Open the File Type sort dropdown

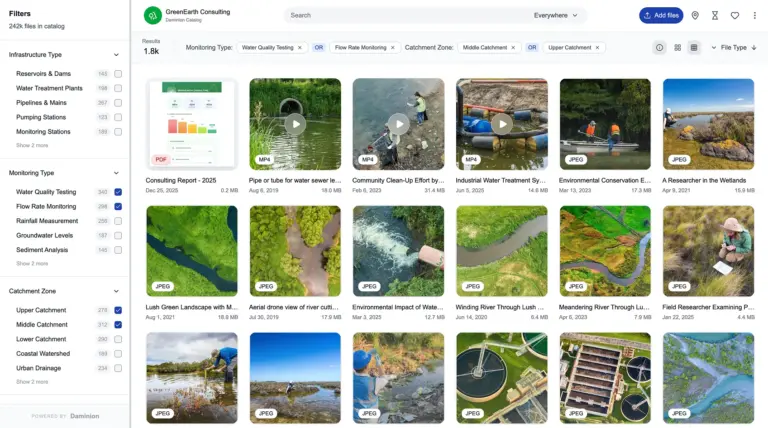pyautogui.click(x=733, y=47)
